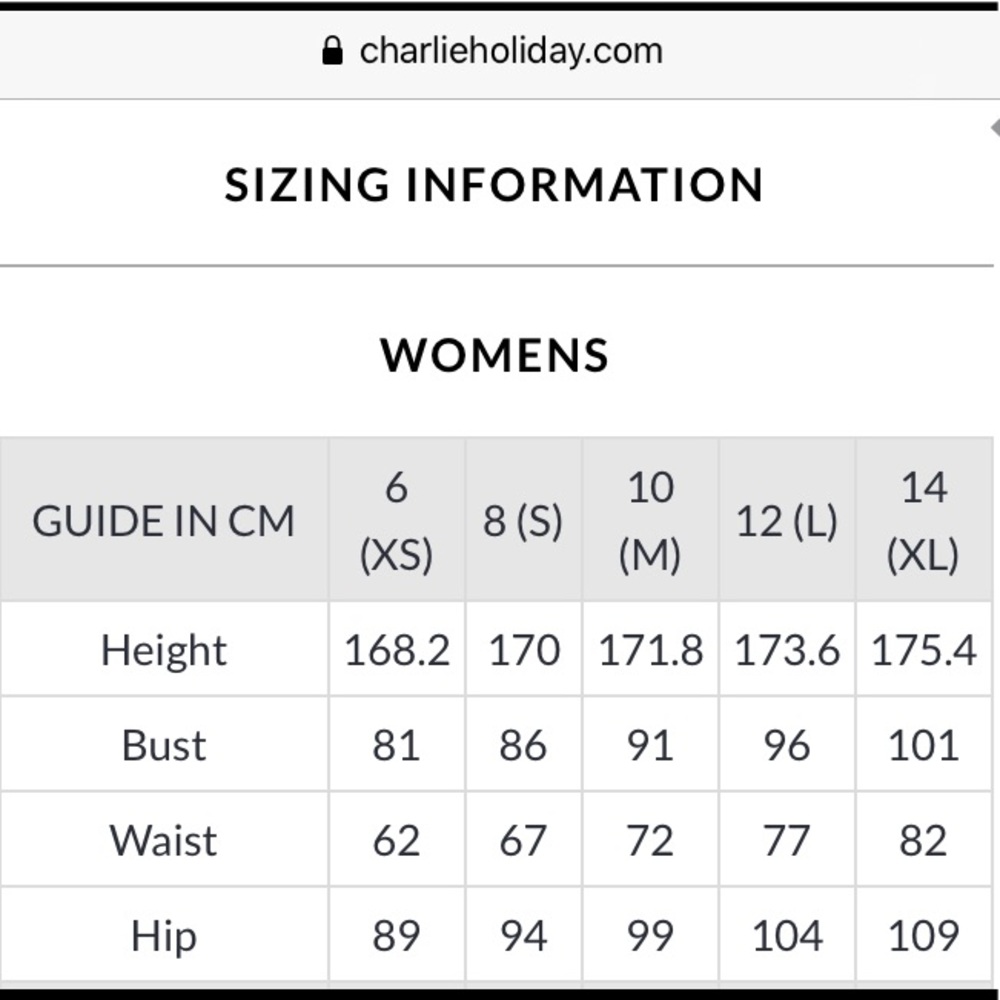Select the 12 (L) size header
The width and height of the screenshot is (1000, 1000).
(787, 520)
